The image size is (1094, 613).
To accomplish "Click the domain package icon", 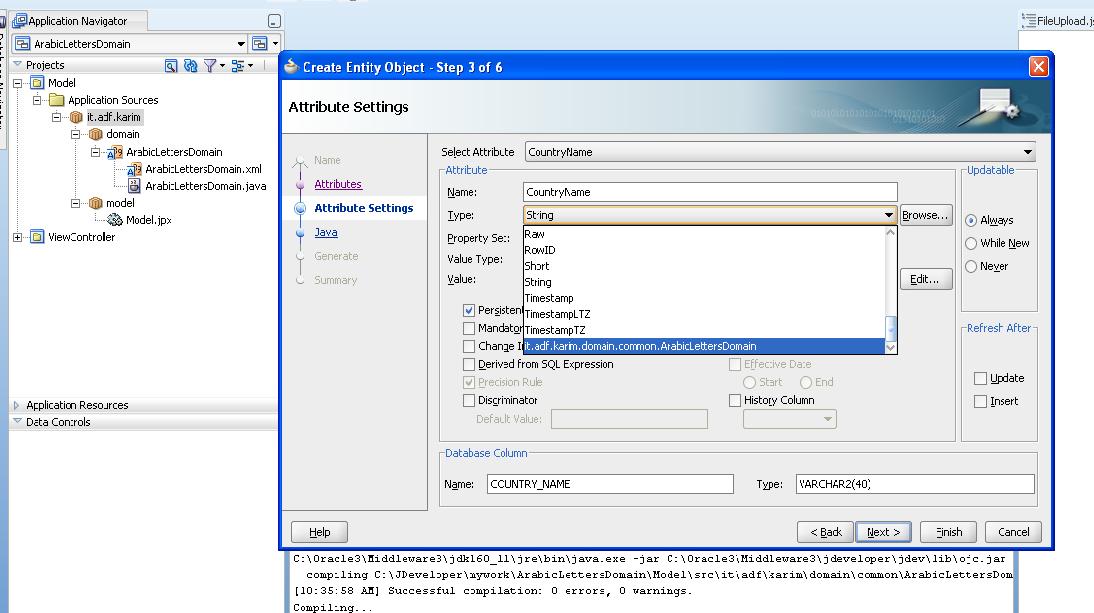I will click(96, 135).
